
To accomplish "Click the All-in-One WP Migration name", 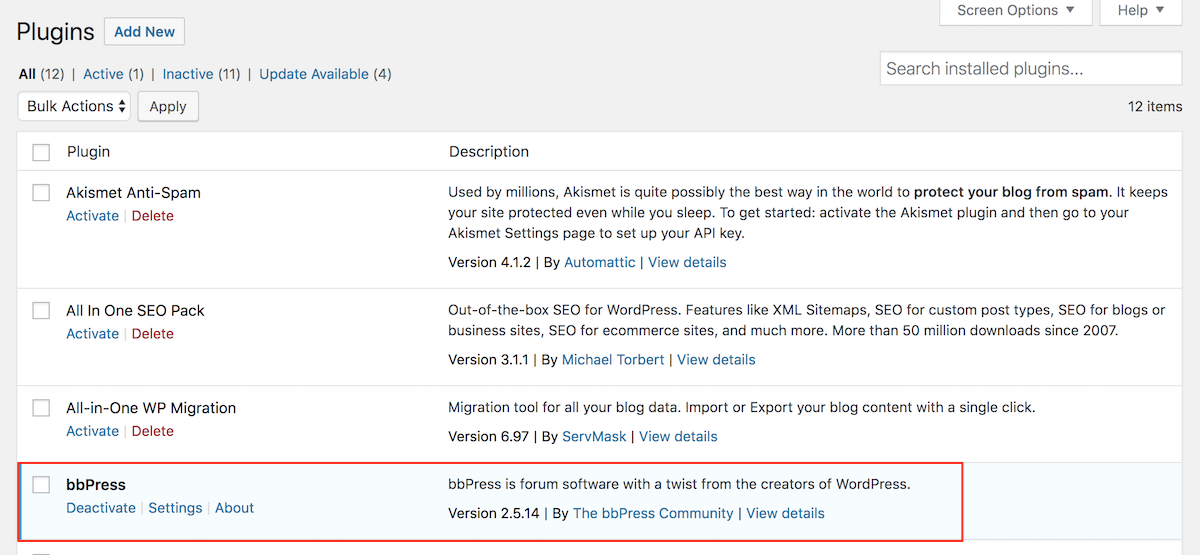I will tap(151, 407).
